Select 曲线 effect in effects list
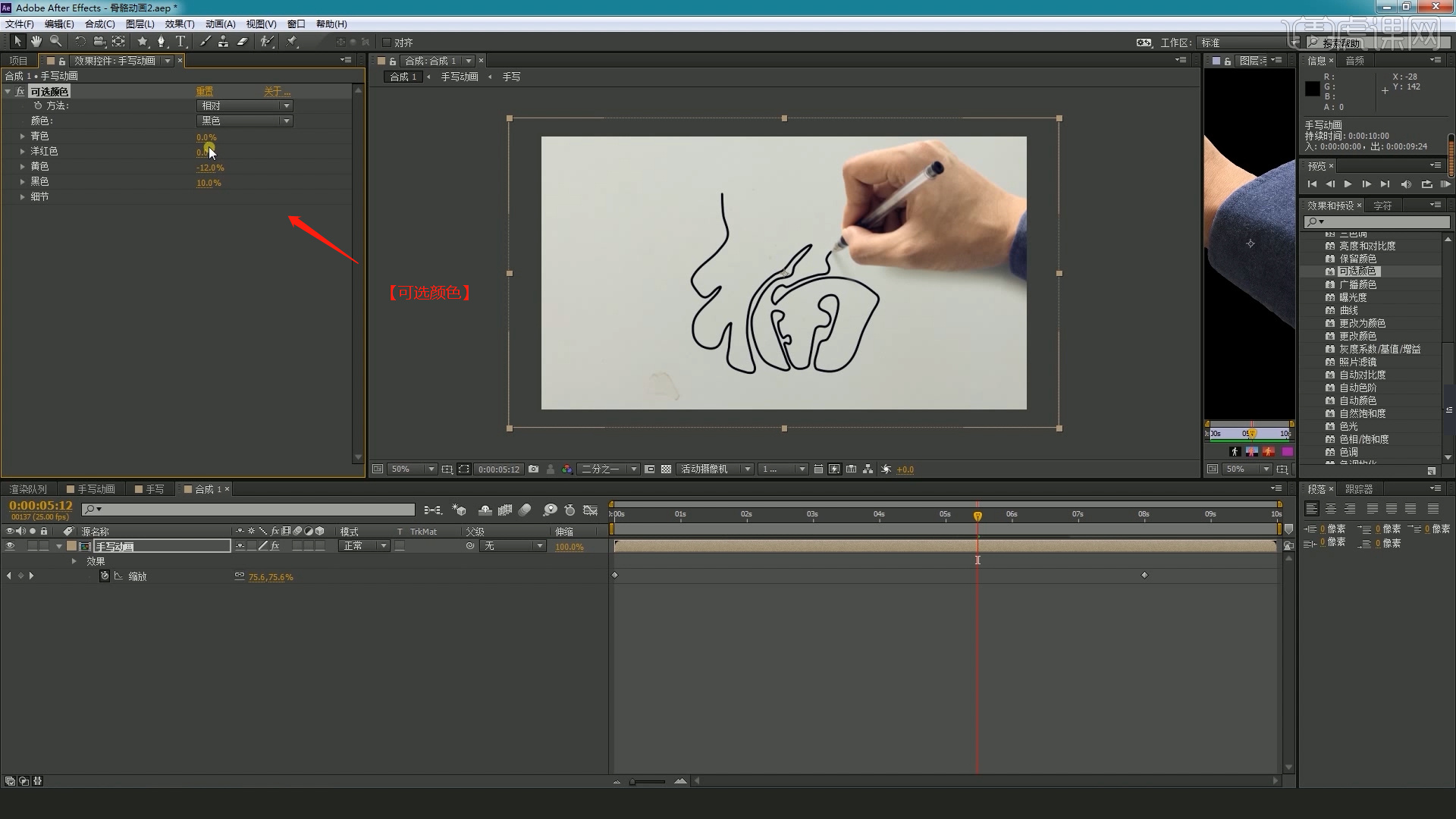 tap(1348, 311)
